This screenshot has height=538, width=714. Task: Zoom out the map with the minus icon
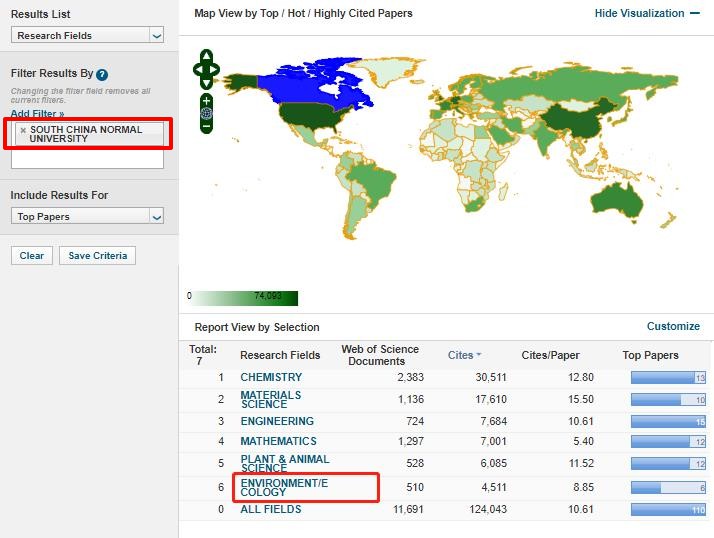pyautogui.click(x=206, y=126)
